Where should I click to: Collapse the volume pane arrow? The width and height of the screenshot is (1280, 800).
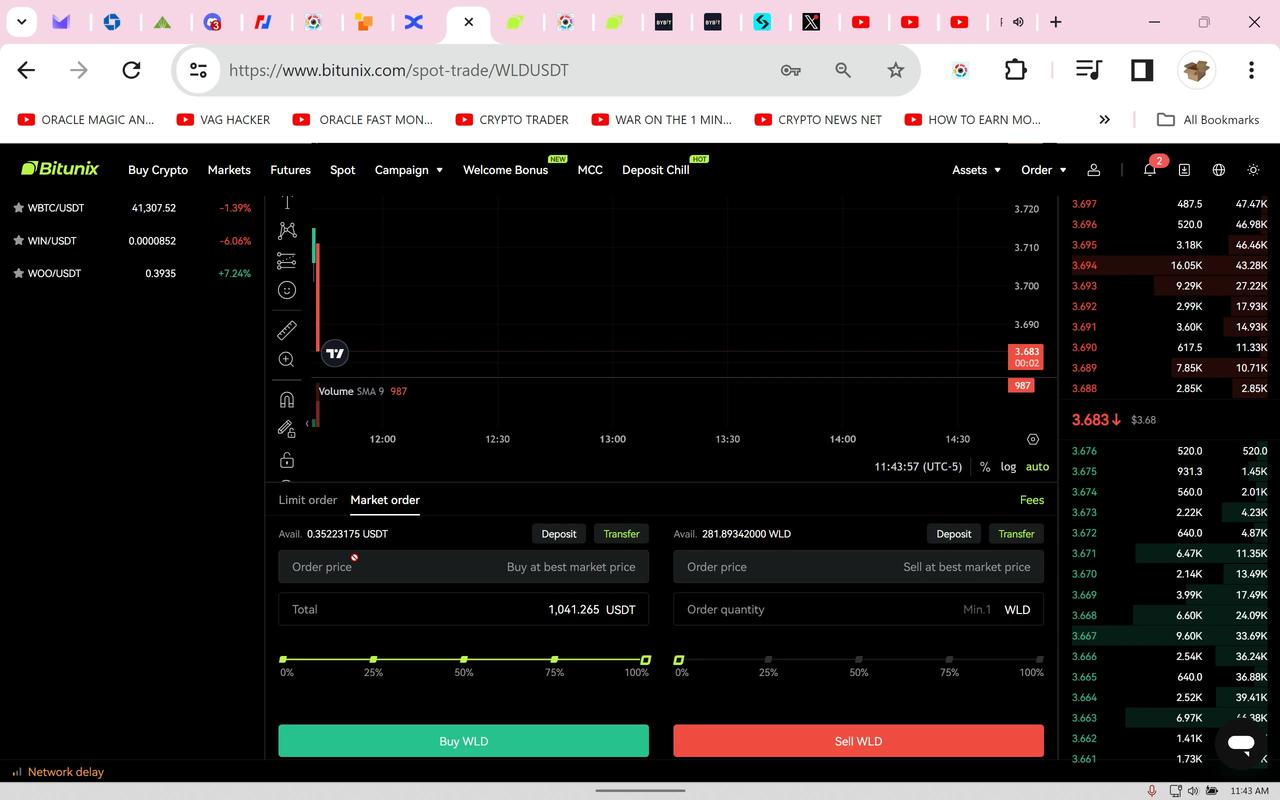pyautogui.click(x=308, y=424)
